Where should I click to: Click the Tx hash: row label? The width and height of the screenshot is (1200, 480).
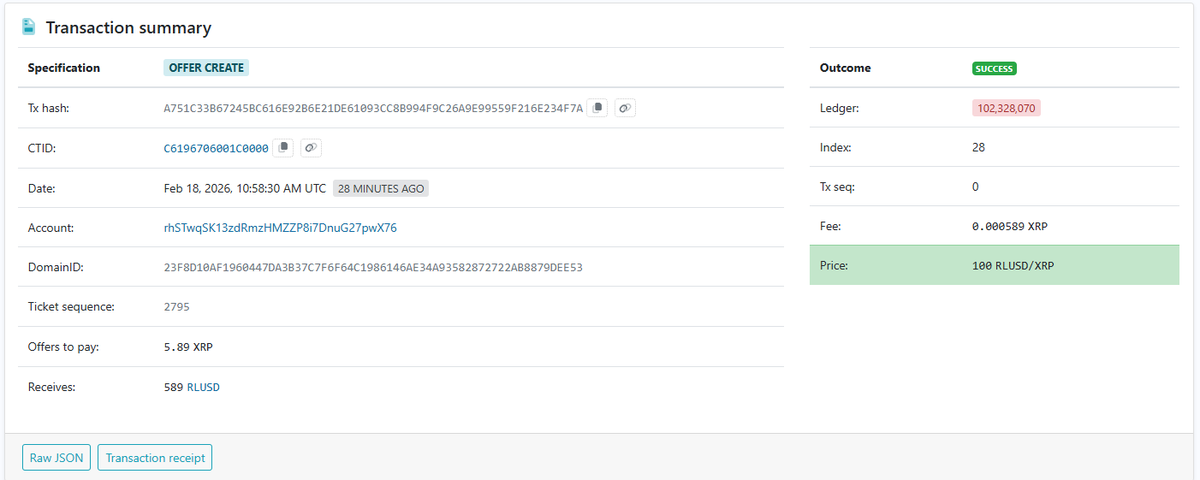(48, 108)
